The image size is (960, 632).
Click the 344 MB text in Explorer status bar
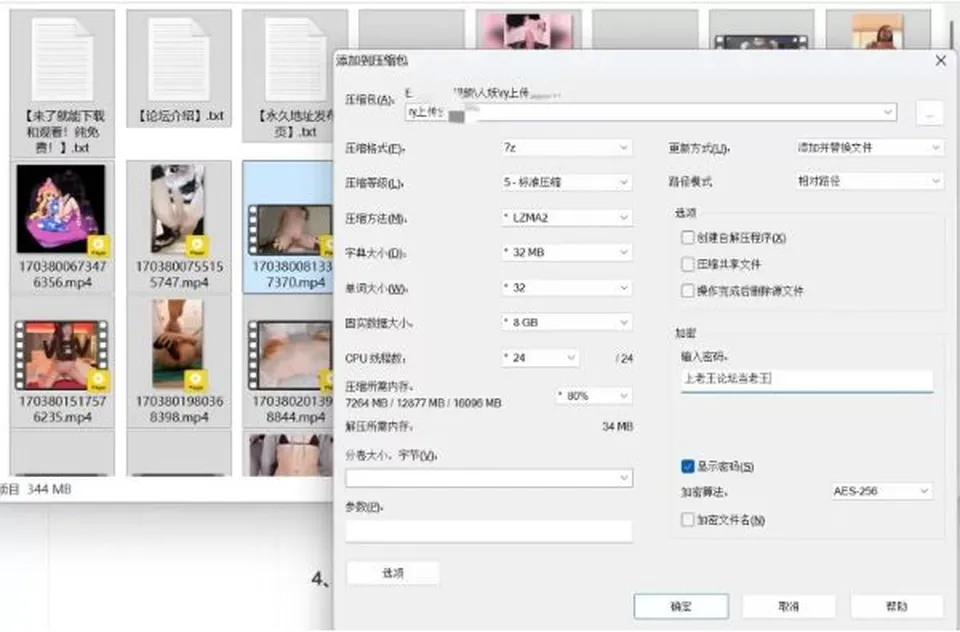[49, 489]
